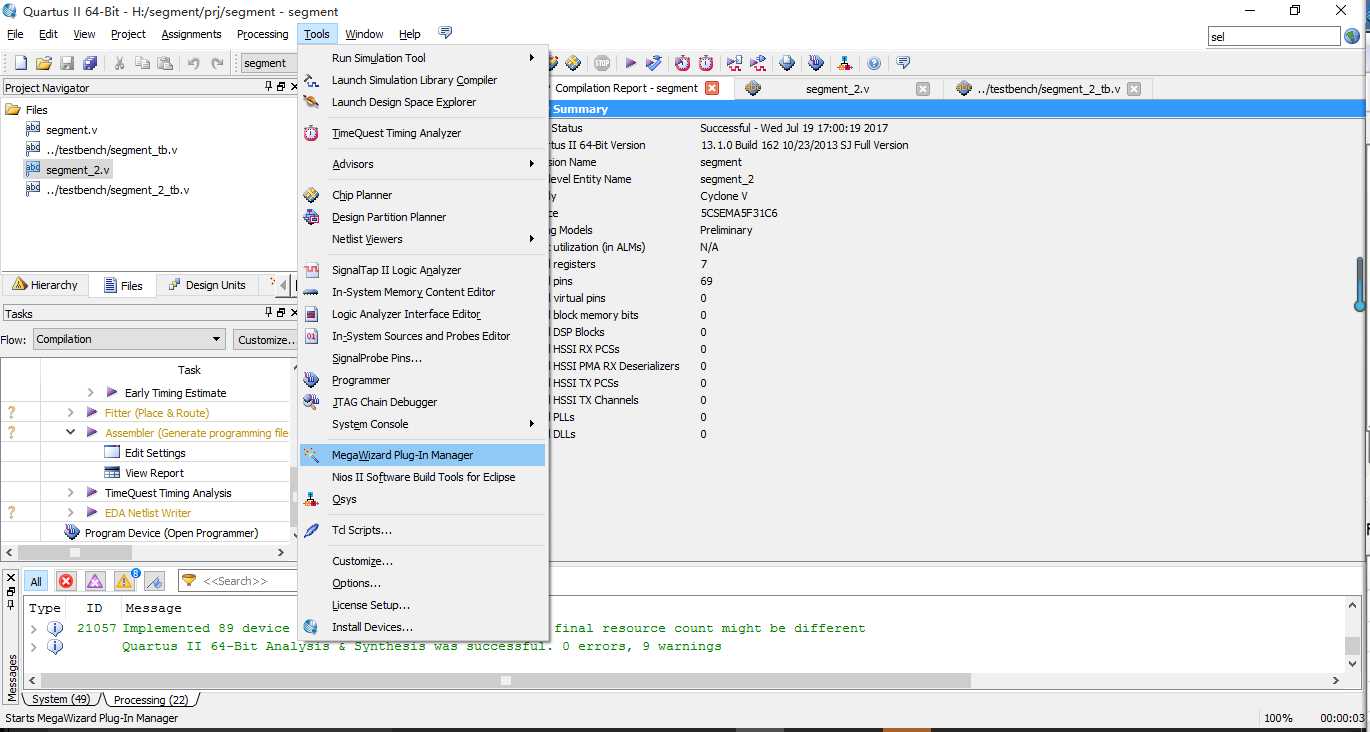The width and height of the screenshot is (1370, 732).
Task: Click the Start Analysis & Synthesis icon
Action: coord(654,63)
